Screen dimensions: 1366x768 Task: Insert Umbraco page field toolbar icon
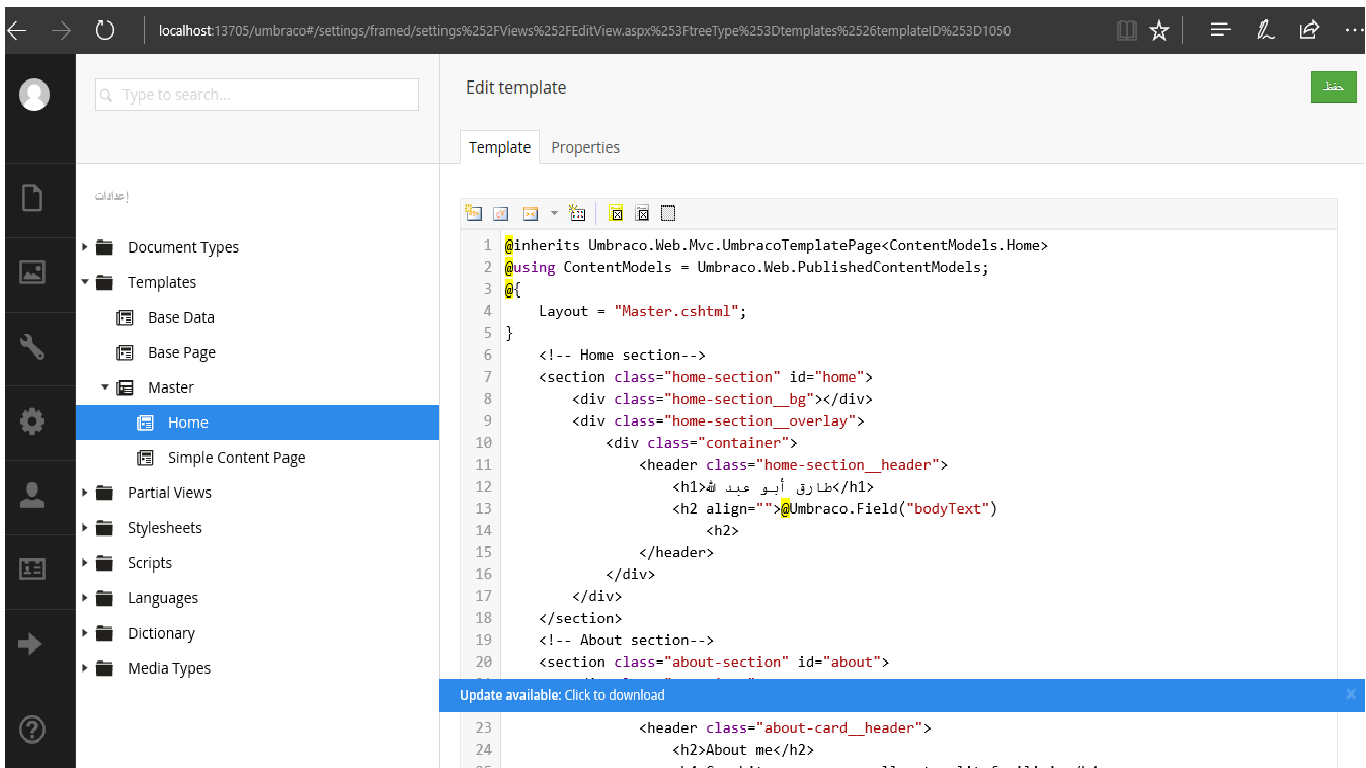[474, 213]
